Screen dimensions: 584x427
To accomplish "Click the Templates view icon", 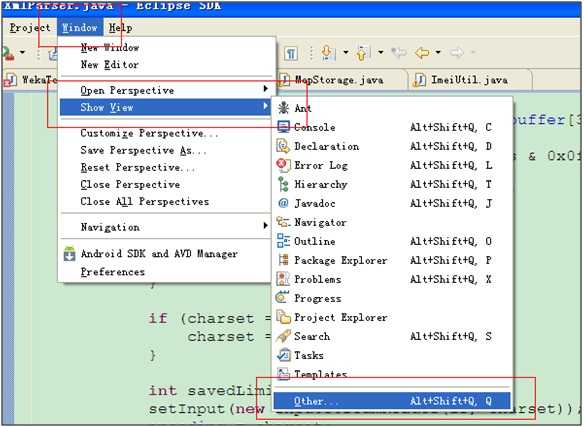I will coord(283,374).
